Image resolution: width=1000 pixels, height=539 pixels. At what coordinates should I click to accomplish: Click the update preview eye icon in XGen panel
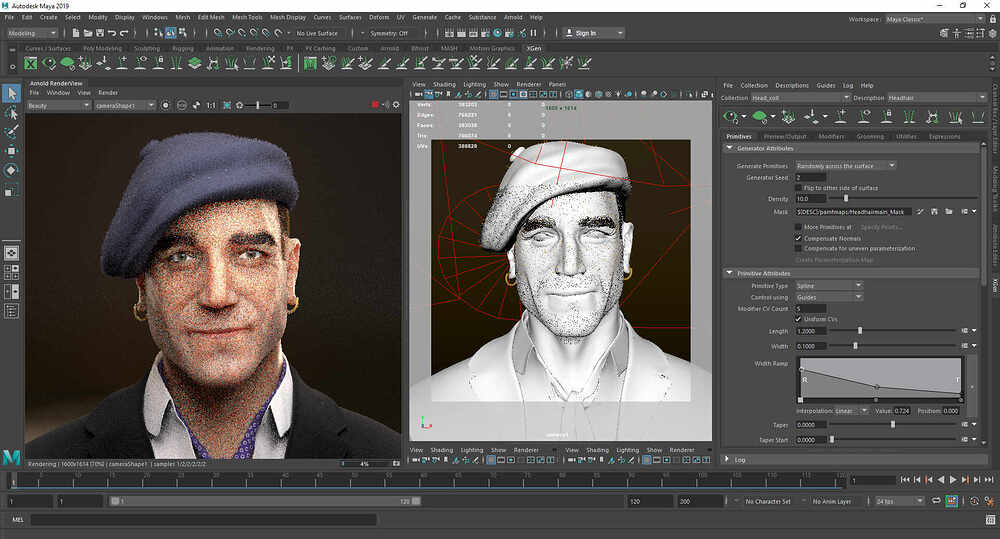coord(731,117)
